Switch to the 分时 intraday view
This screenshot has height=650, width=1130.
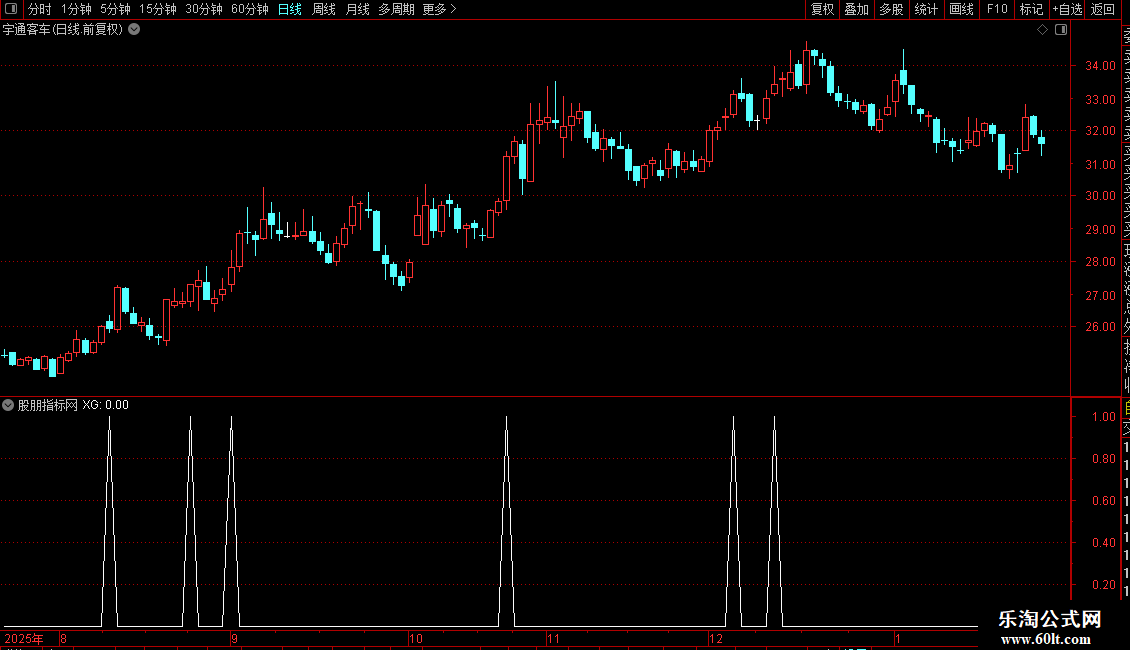point(39,9)
